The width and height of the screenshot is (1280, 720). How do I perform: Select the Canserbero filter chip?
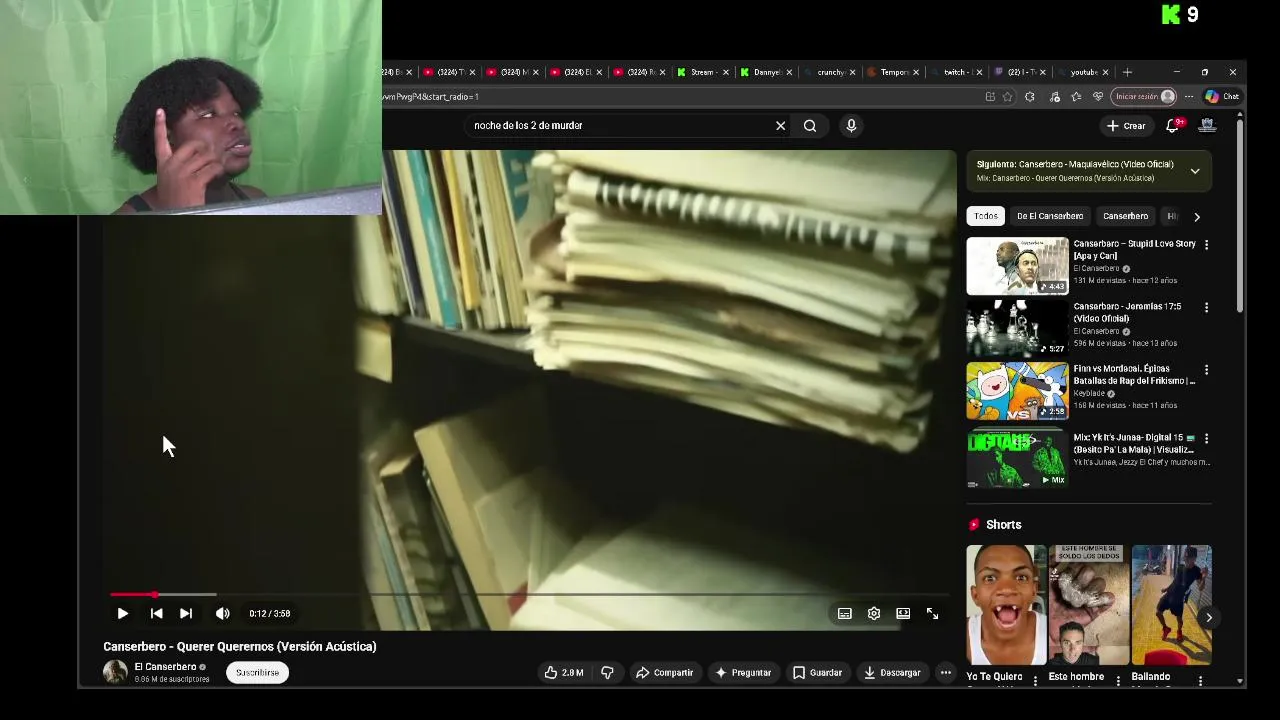click(x=1125, y=216)
